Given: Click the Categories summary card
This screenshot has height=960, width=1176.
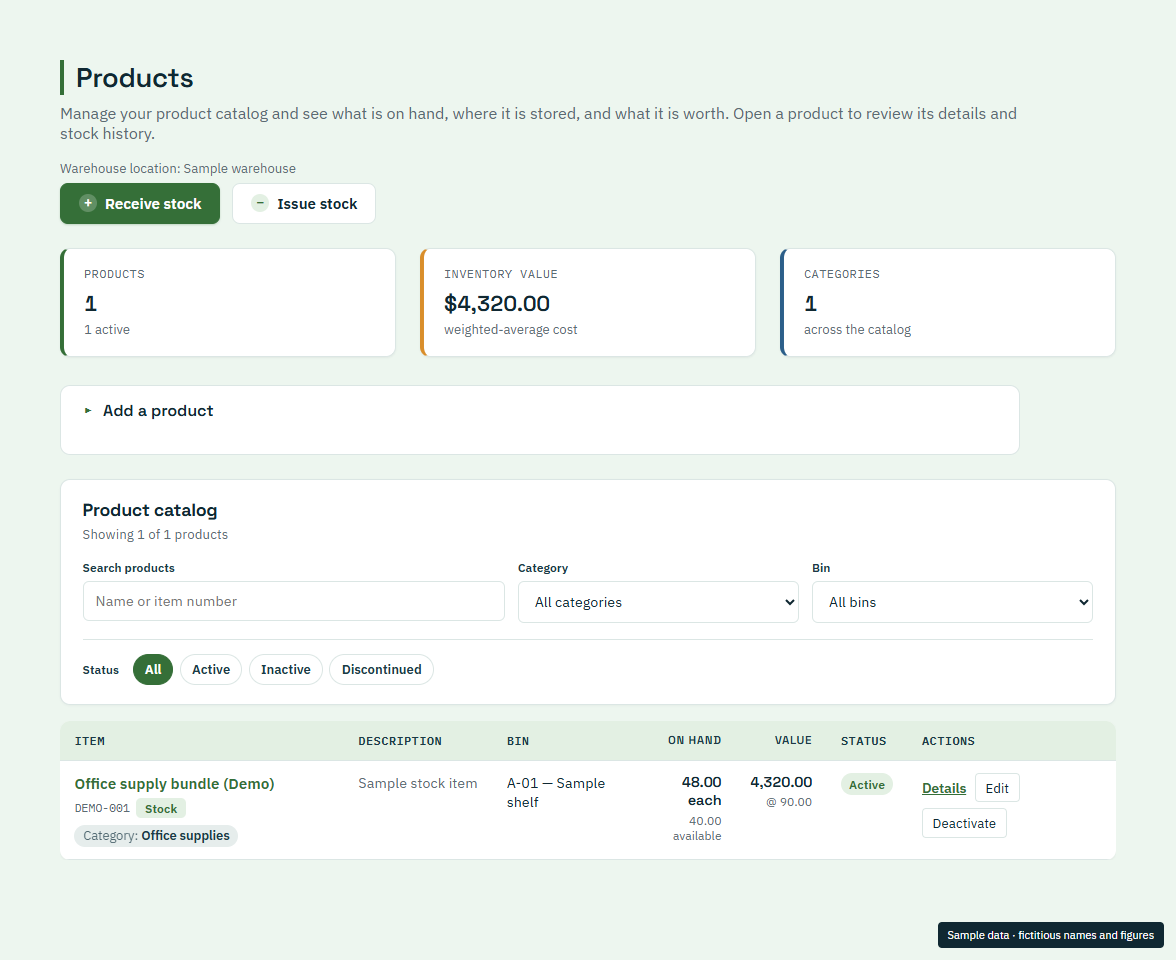Looking at the screenshot, I should point(948,302).
